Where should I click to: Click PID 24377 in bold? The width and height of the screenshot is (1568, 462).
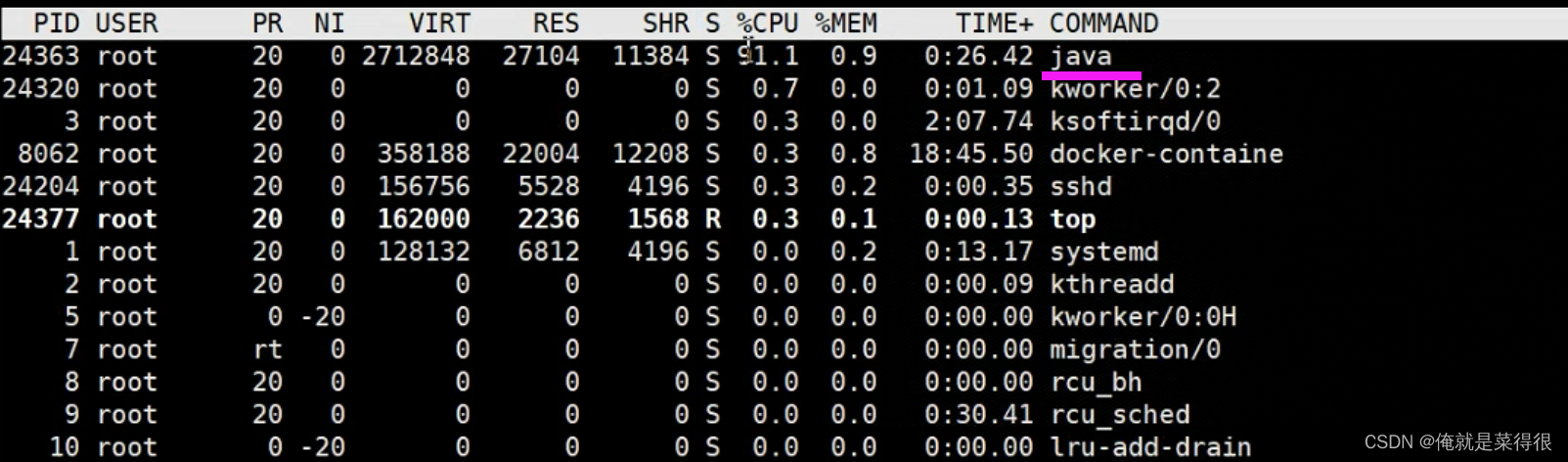tap(40, 219)
